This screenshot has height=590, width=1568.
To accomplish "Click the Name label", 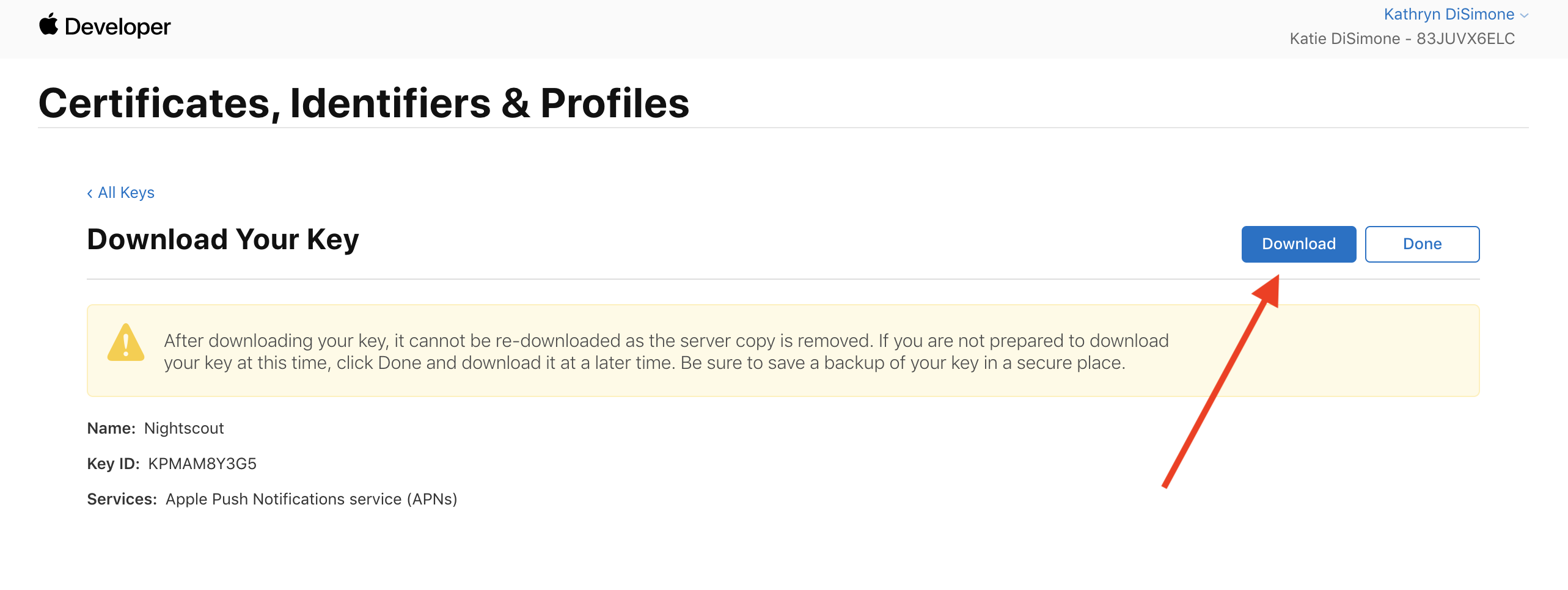I will click(x=111, y=429).
